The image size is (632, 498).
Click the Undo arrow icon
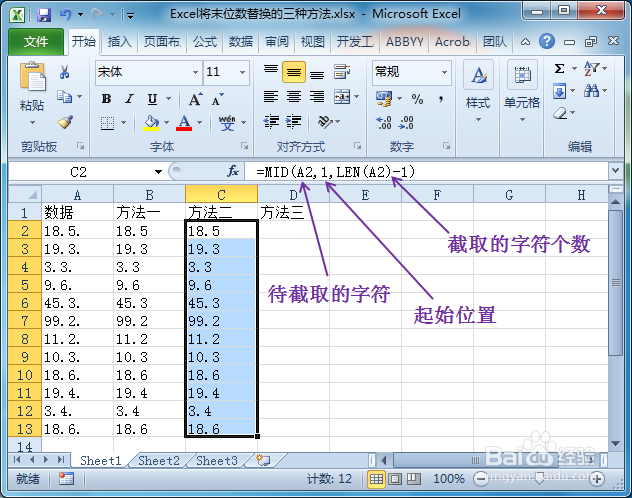65,15
